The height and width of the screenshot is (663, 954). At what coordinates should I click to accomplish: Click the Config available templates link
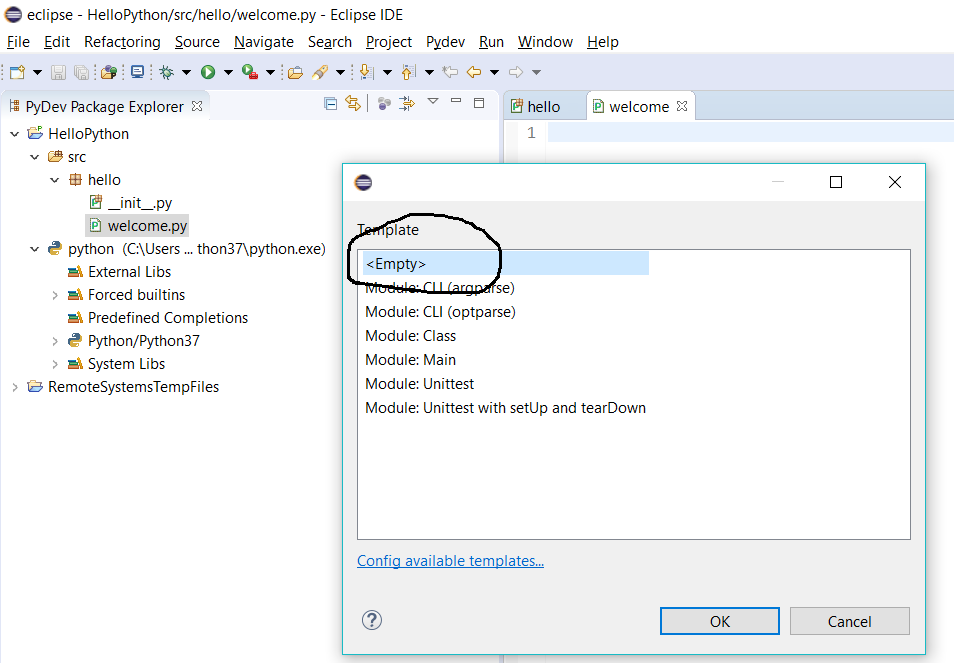(x=450, y=561)
